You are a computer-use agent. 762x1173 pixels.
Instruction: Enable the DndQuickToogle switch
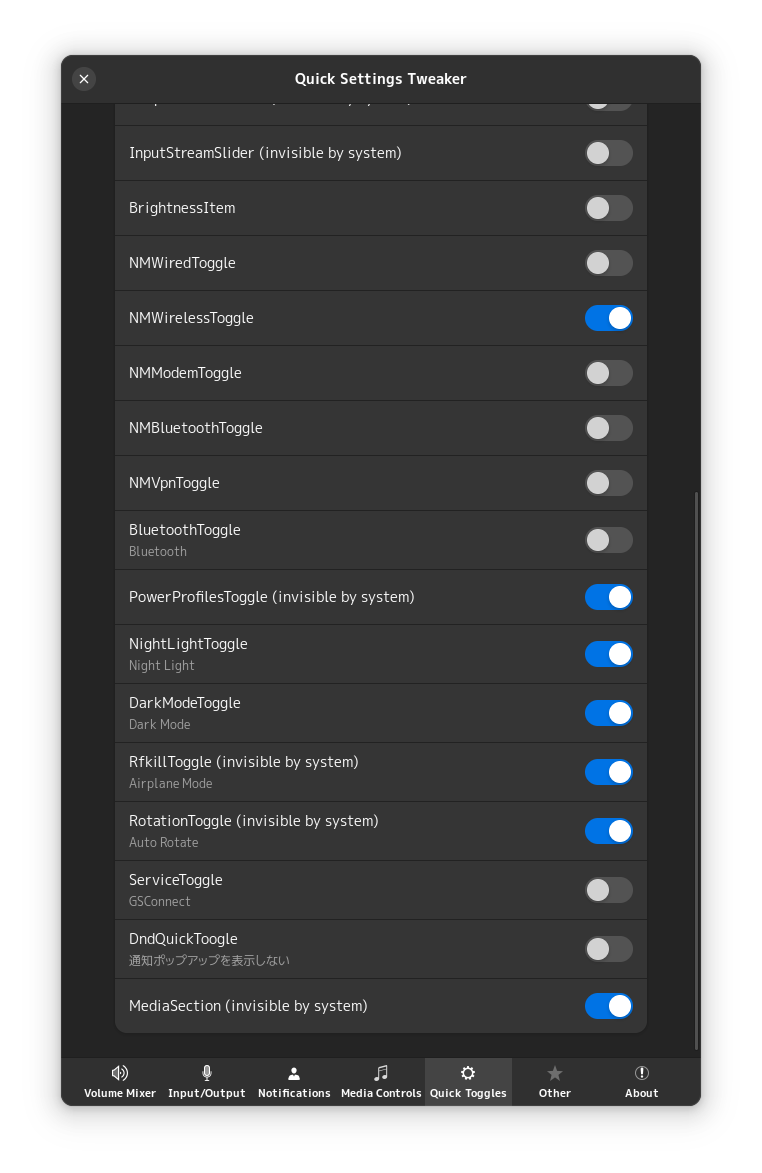[608, 949]
